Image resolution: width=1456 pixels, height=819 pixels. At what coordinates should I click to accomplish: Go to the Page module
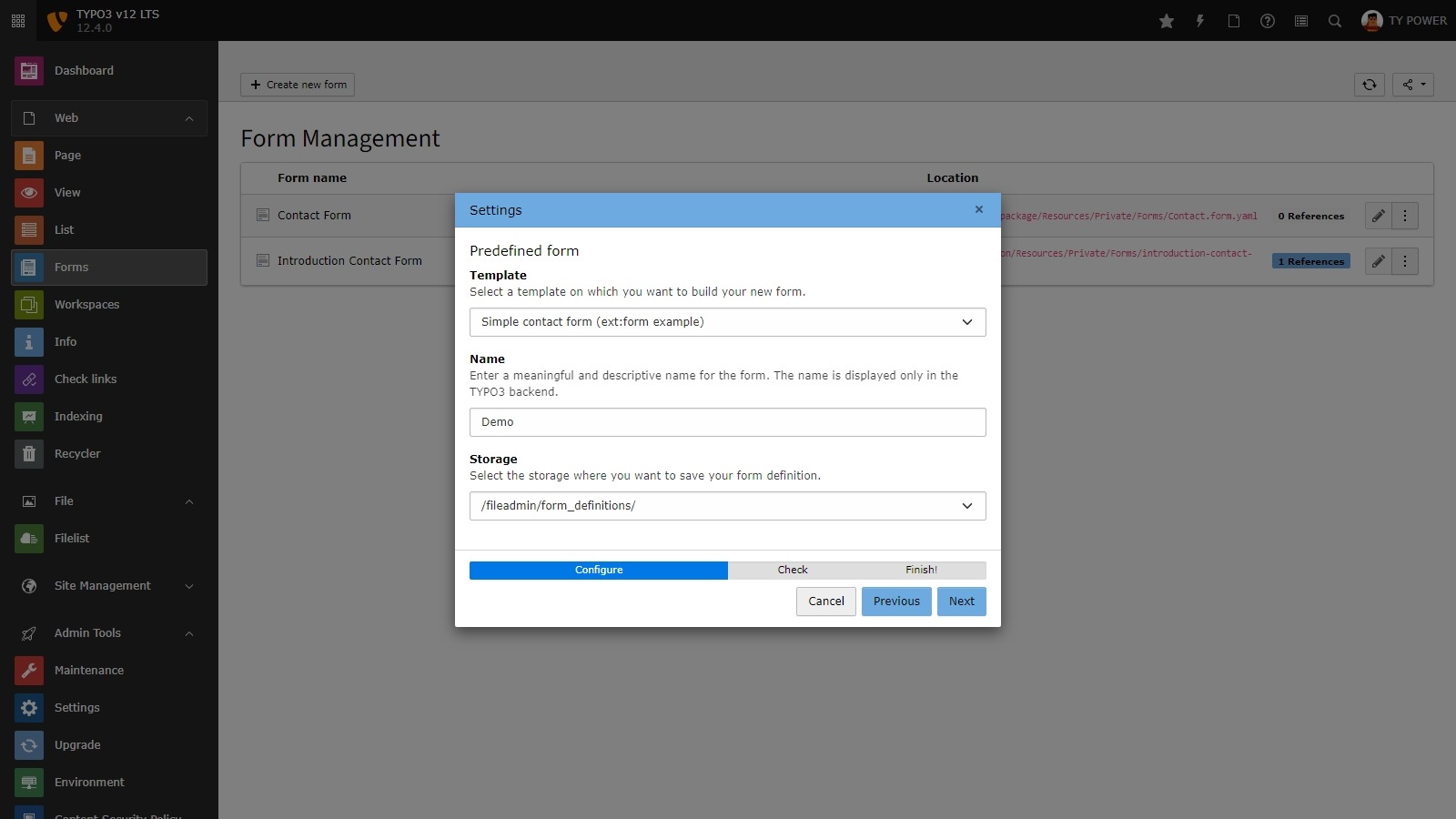[109, 155]
